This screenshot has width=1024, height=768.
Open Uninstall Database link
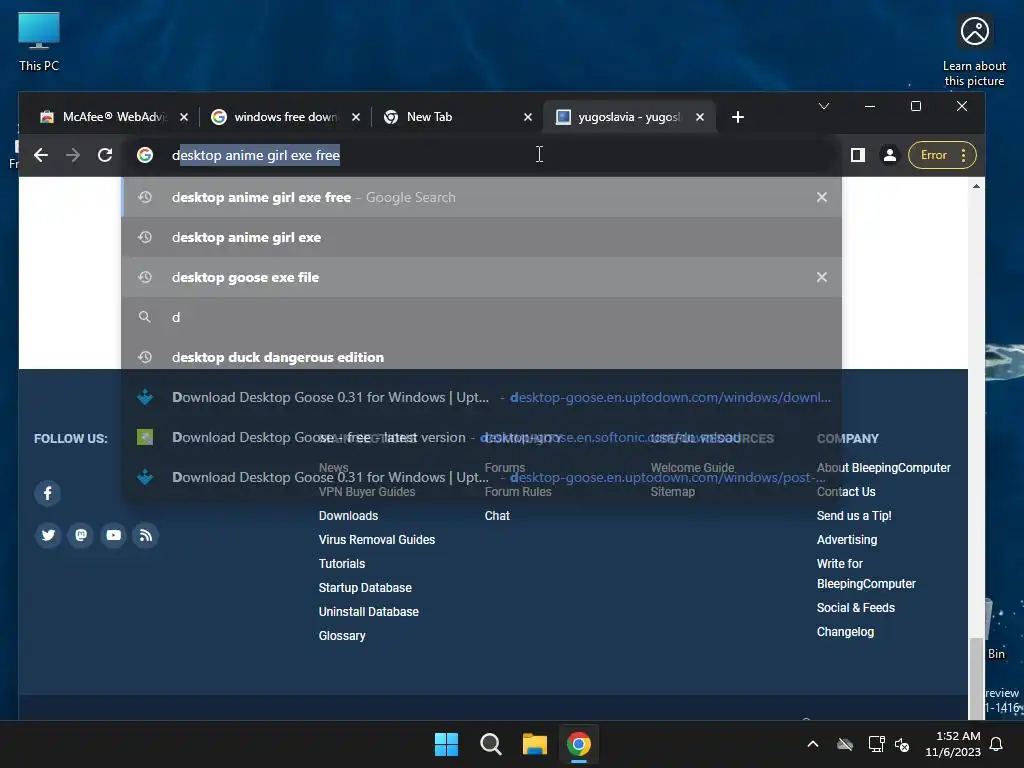click(368, 612)
